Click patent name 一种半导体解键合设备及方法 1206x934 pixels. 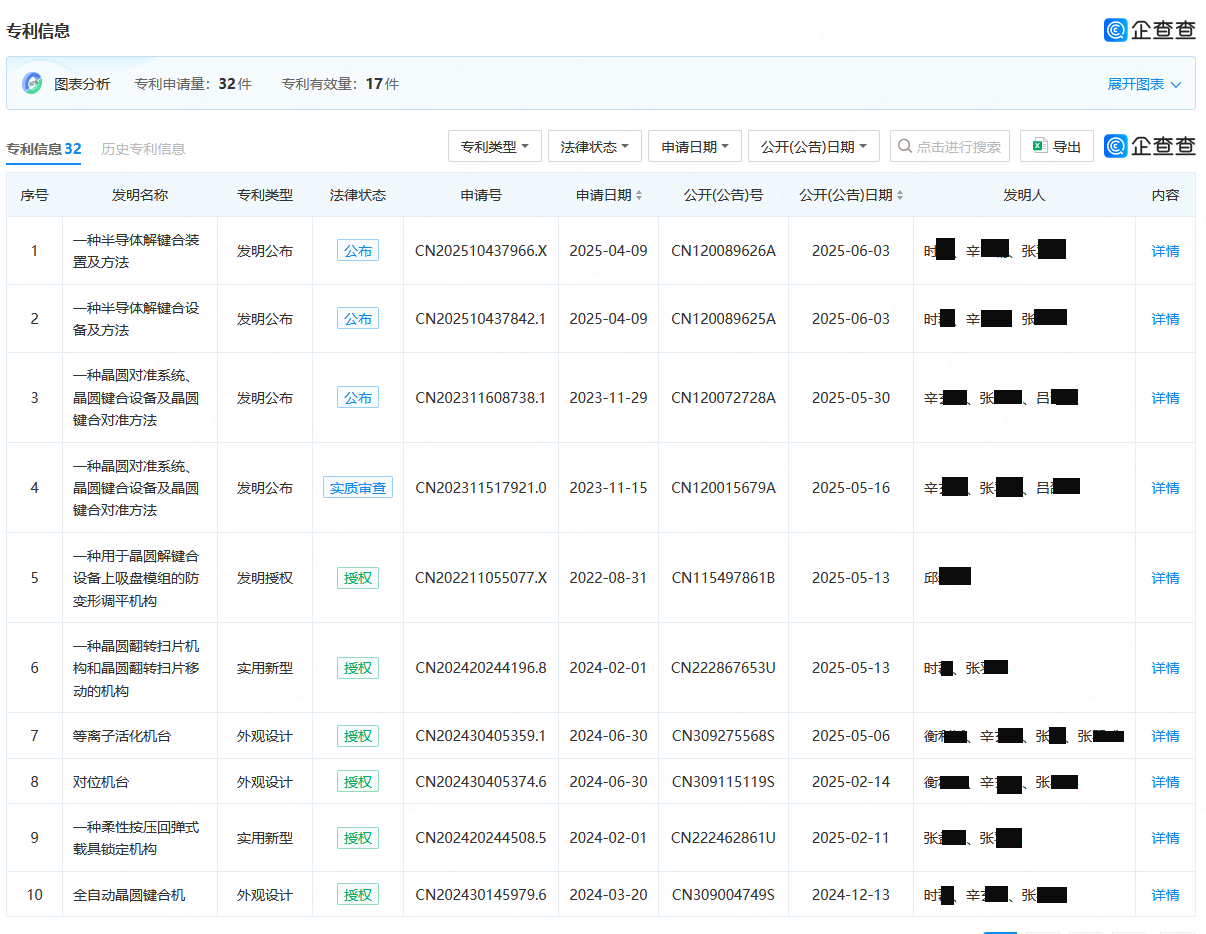coord(136,319)
